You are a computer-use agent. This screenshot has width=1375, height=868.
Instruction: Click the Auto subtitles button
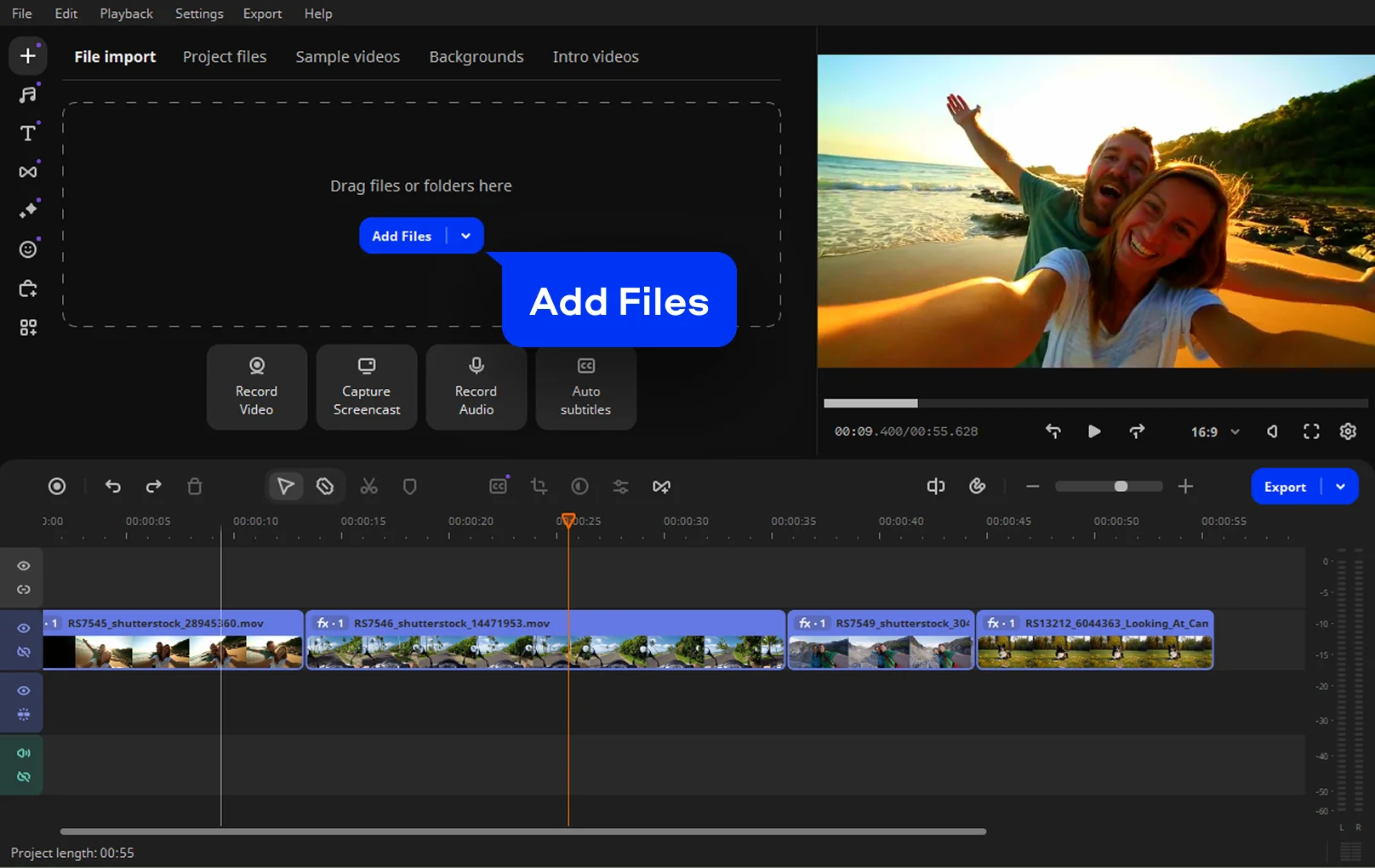tap(585, 387)
